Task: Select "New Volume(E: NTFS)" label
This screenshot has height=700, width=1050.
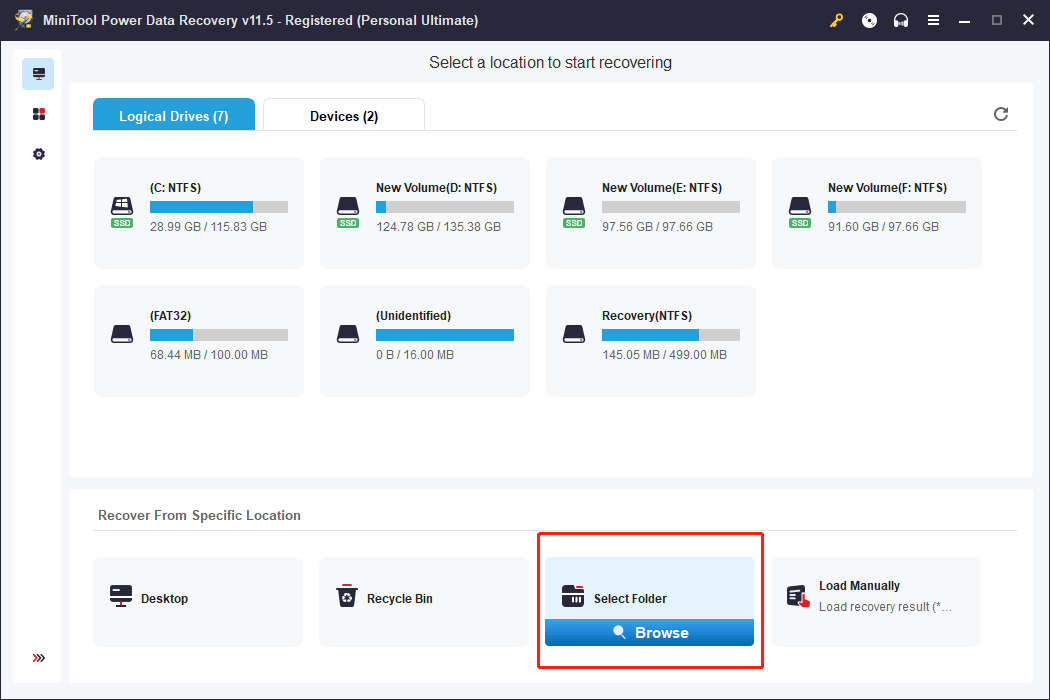Action: coord(662,188)
